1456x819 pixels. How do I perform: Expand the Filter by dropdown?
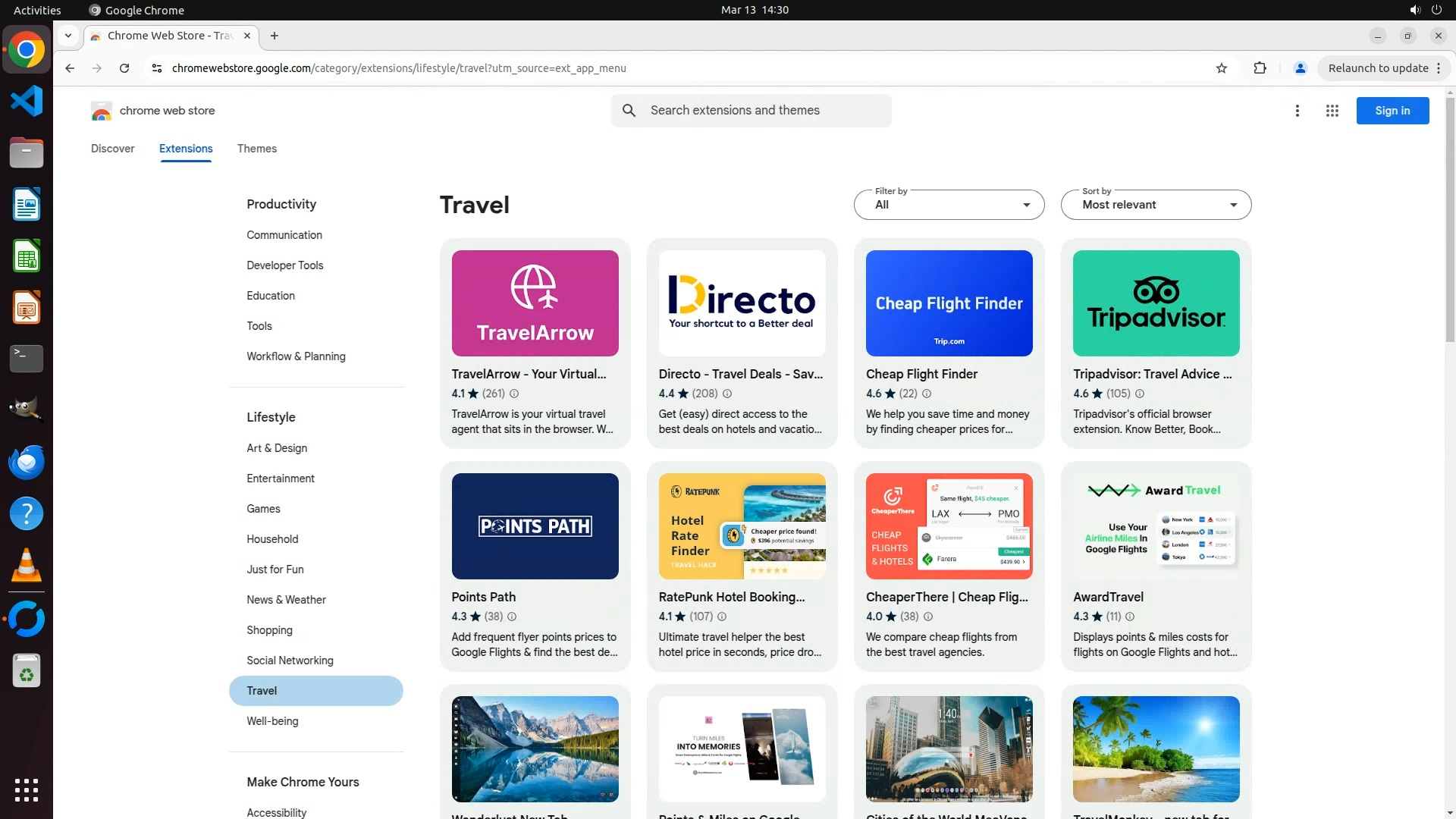coord(949,205)
